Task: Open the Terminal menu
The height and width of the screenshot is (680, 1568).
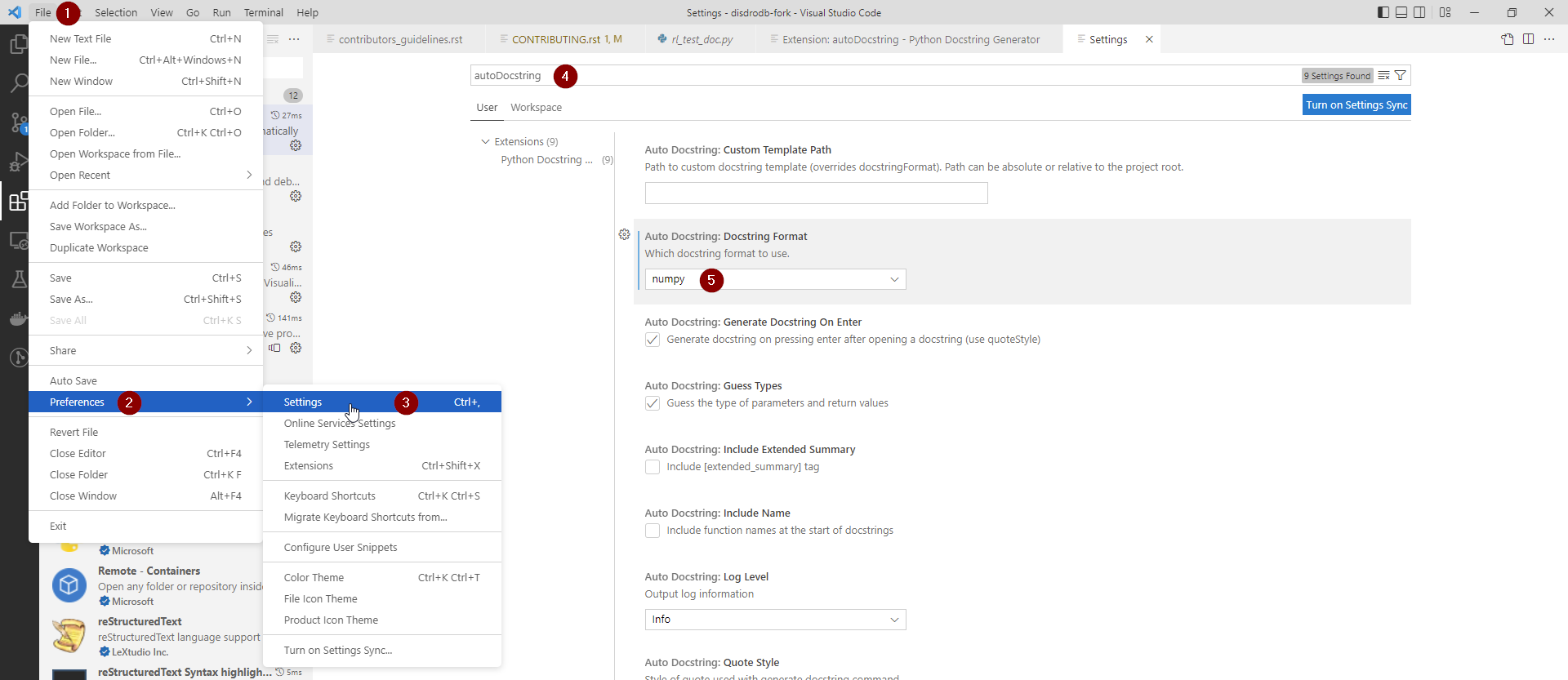Action: pos(264,12)
